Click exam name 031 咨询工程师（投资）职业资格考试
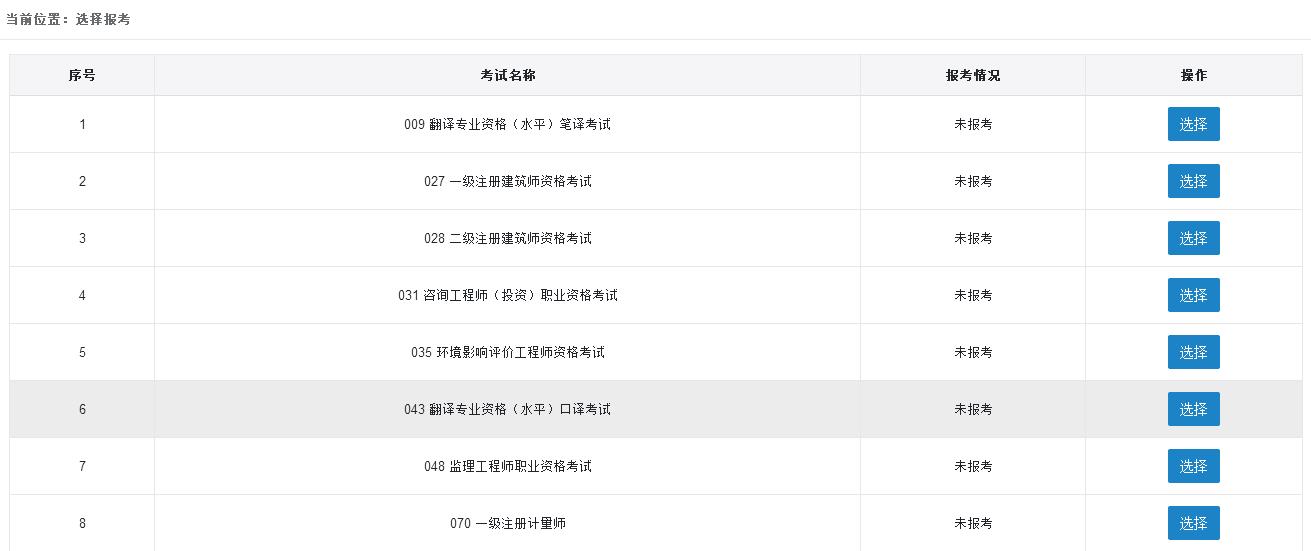This screenshot has width=1311, height=551. coord(507,295)
